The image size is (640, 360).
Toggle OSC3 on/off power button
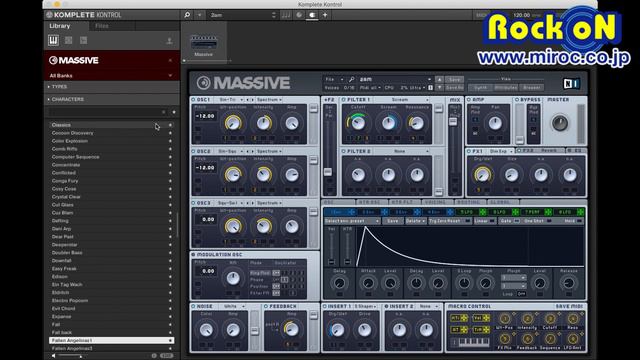click(x=193, y=203)
